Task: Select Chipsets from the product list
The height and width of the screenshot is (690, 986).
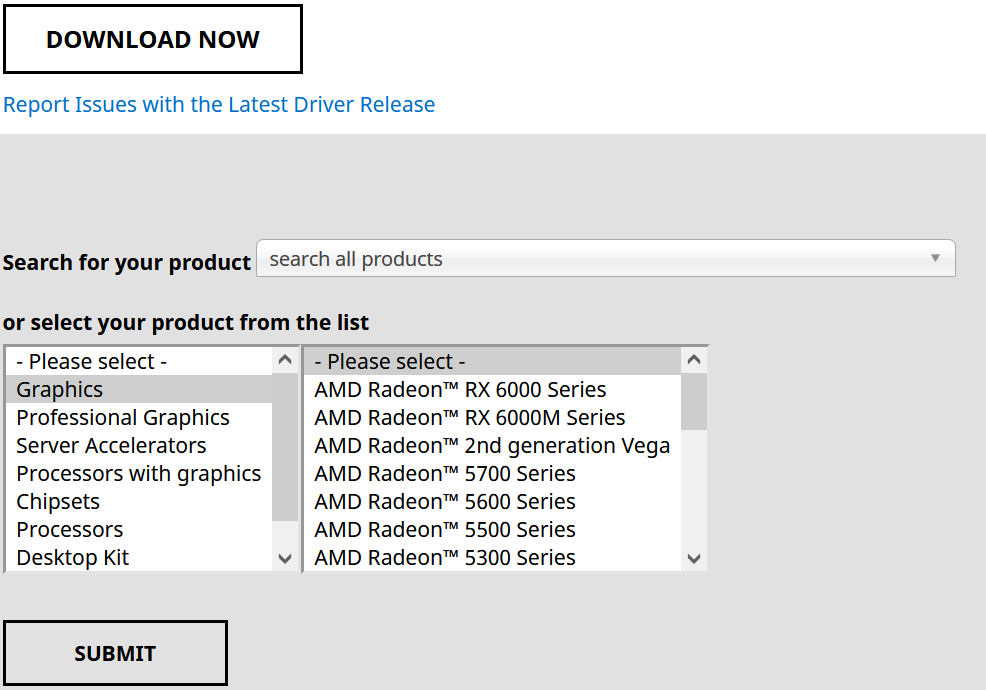Action: tap(58, 502)
